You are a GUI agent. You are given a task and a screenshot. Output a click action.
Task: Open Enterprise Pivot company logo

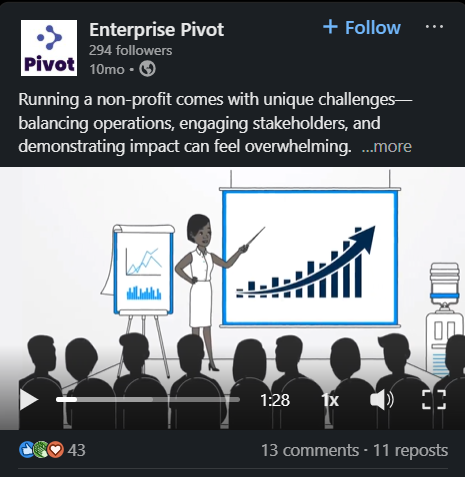click(x=49, y=48)
